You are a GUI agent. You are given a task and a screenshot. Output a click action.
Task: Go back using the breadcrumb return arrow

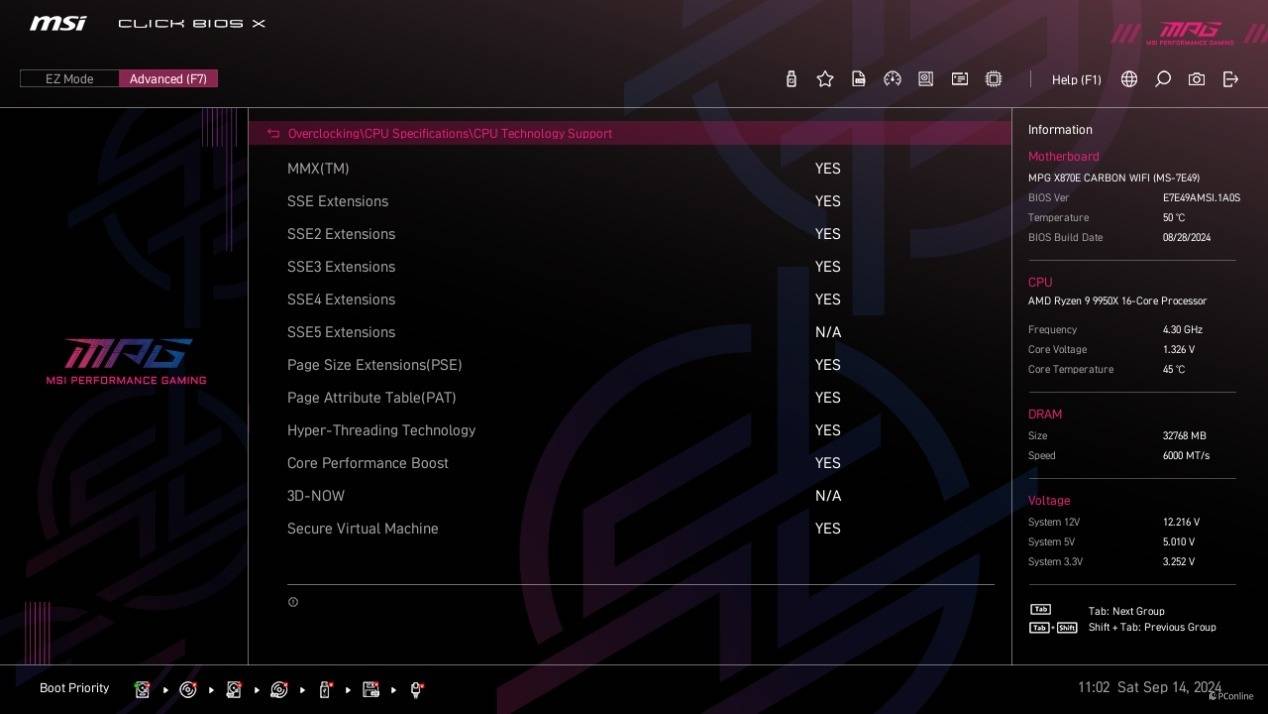(273, 133)
